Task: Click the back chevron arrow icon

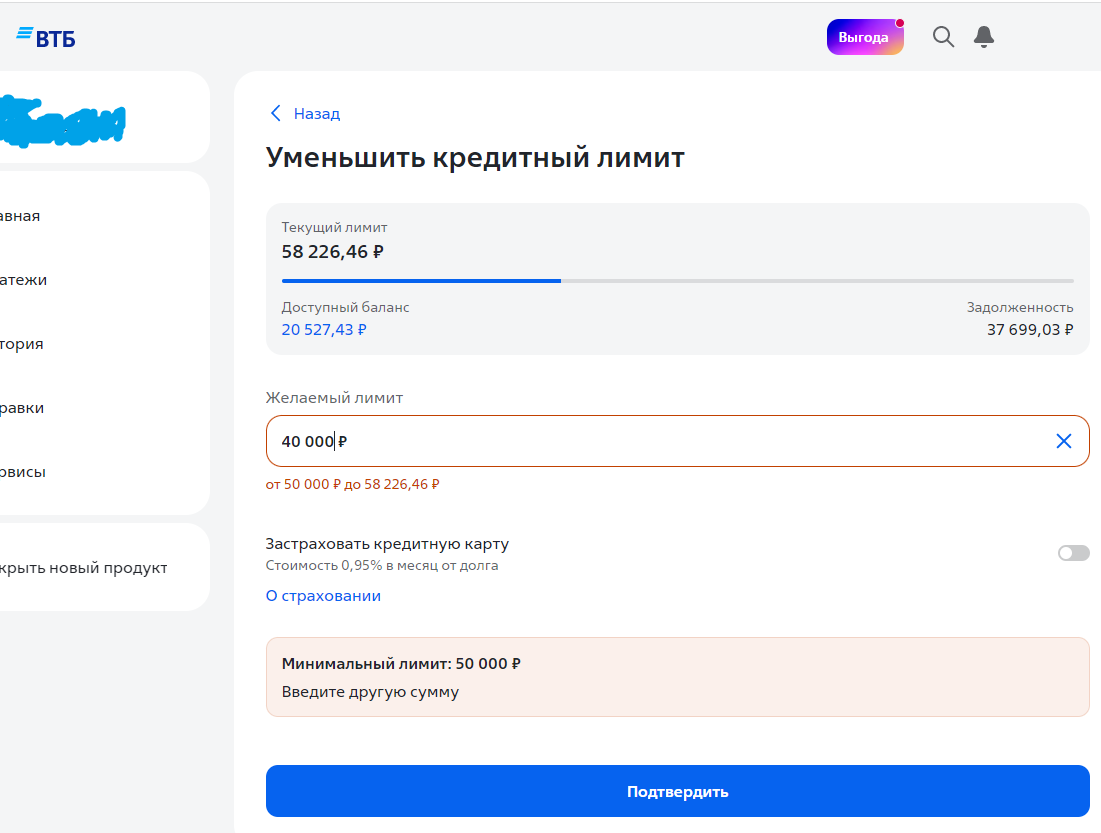Action: pyautogui.click(x=276, y=114)
